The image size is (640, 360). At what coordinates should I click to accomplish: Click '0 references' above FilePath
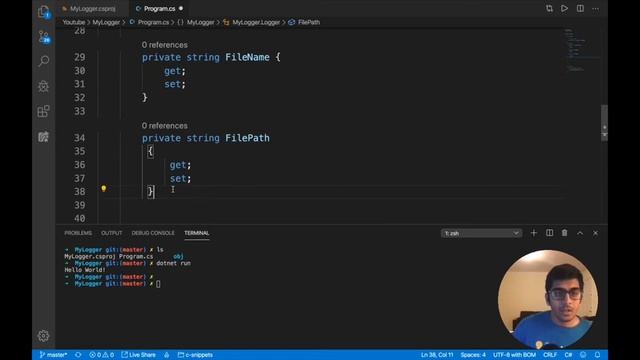164,126
